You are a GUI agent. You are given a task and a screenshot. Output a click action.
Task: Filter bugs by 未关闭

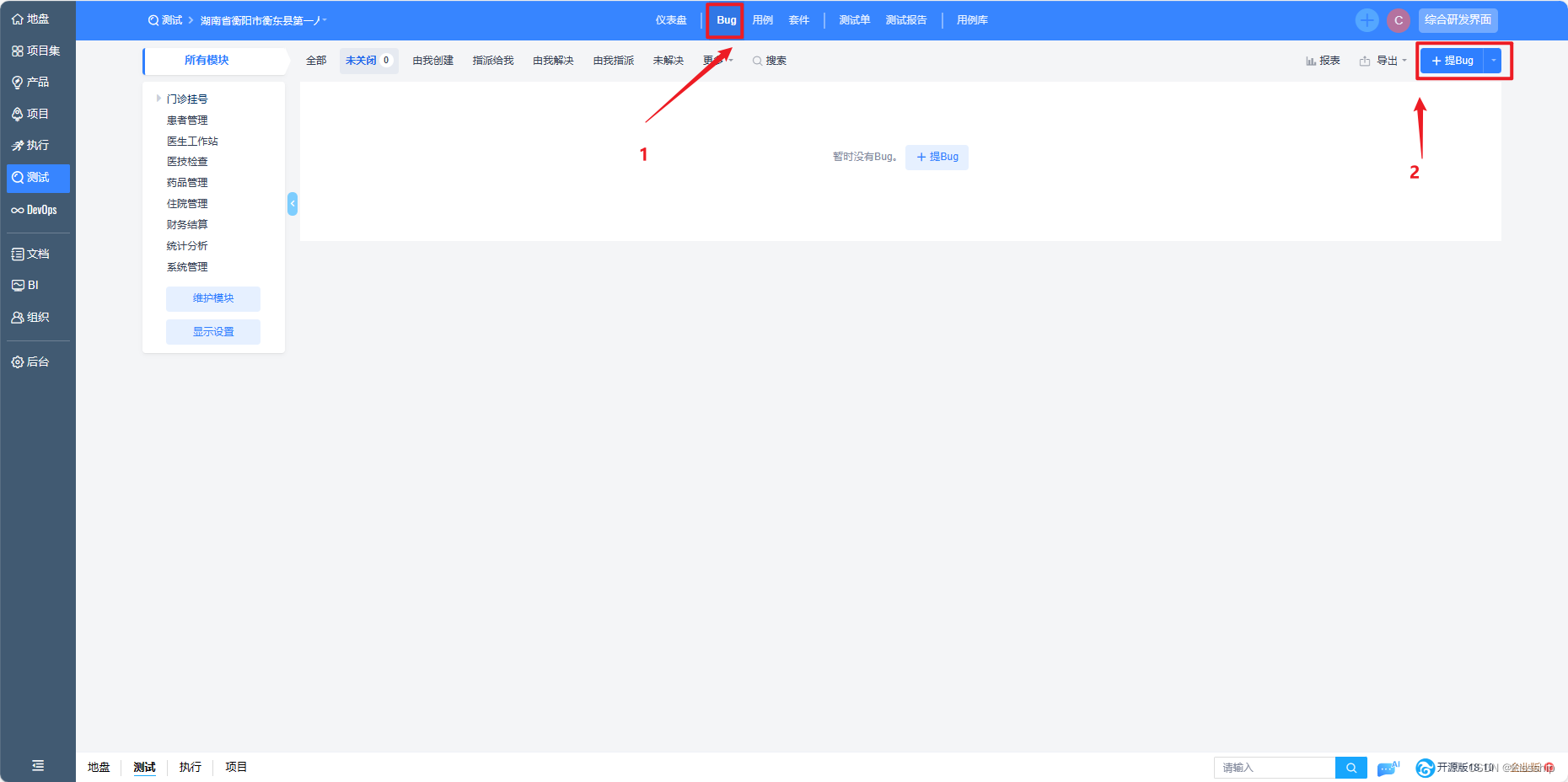pos(369,61)
